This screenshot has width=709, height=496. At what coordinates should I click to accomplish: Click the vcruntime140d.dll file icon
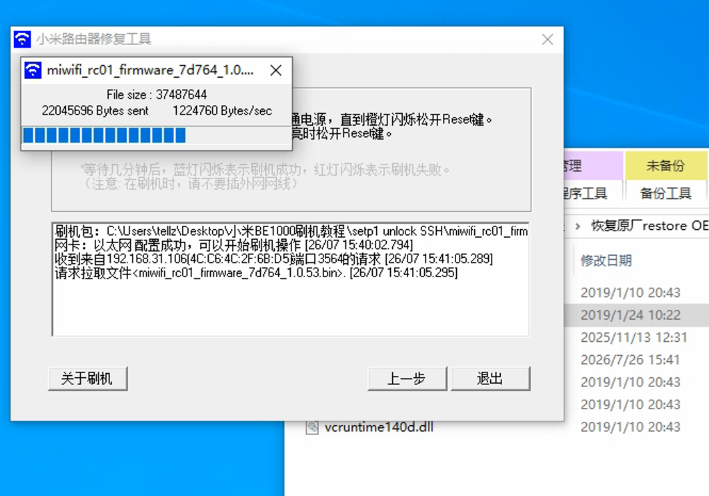click(x=312, y=427)
